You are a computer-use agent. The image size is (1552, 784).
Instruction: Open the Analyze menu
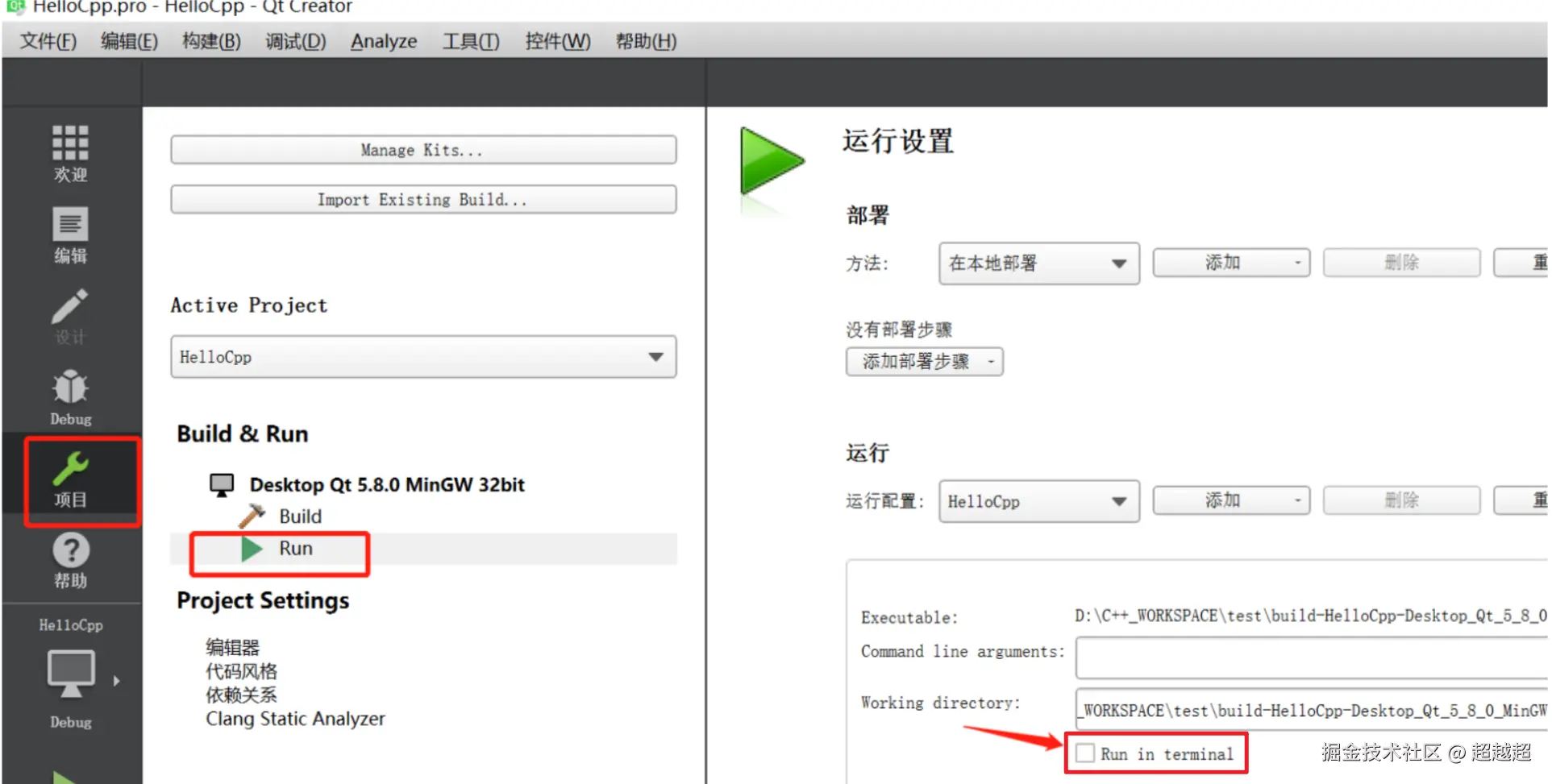pyautogui.click(x=384, y=41)
